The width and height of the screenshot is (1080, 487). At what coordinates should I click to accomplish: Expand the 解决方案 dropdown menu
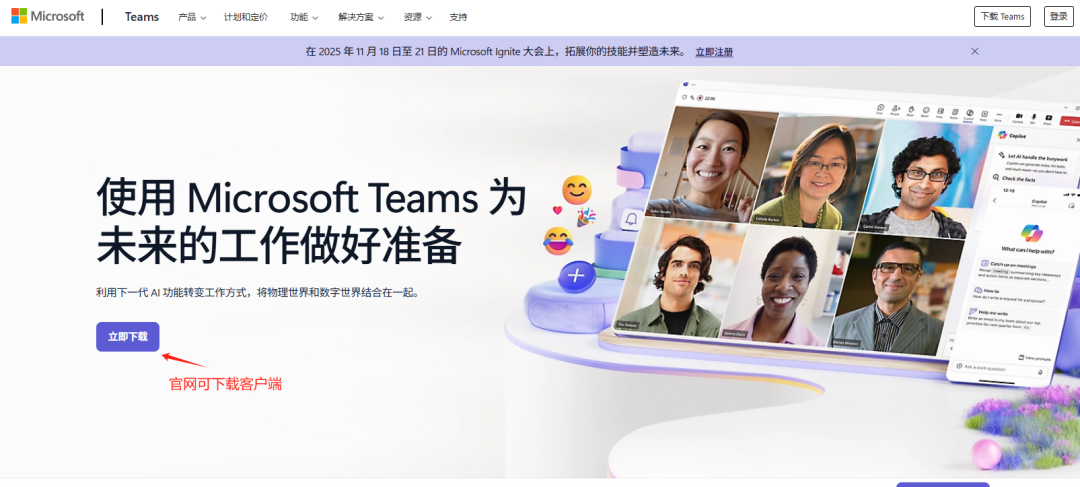click(x=361, y=17)
